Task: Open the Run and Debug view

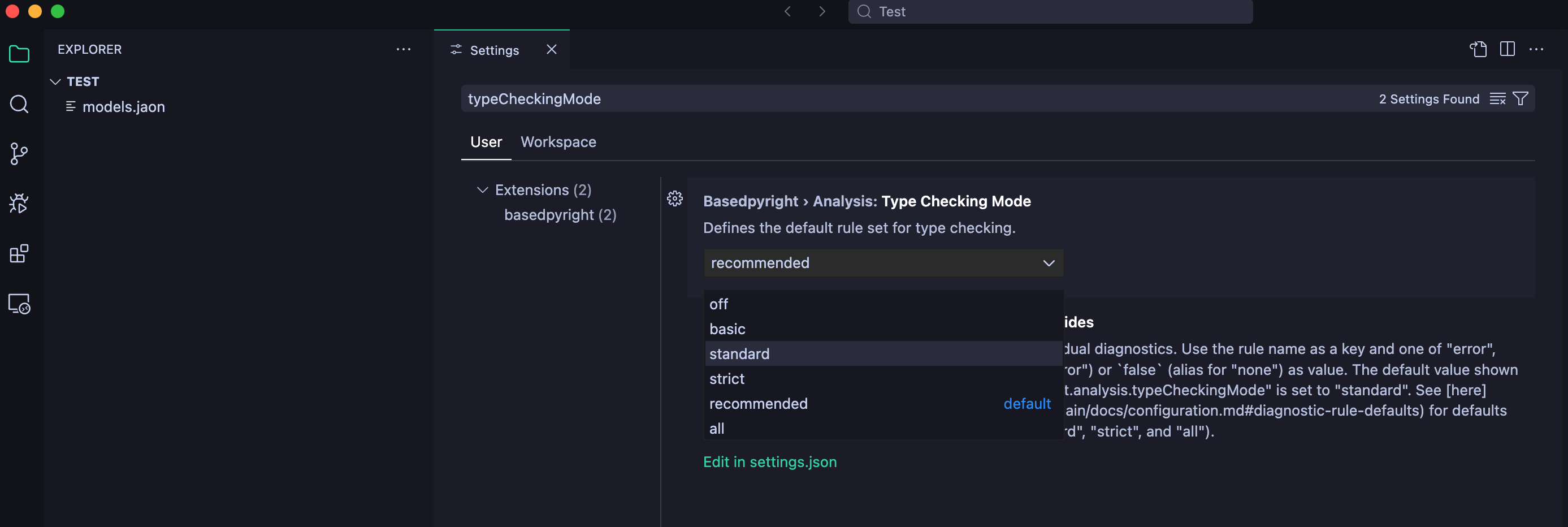Action: pos(19,204)
